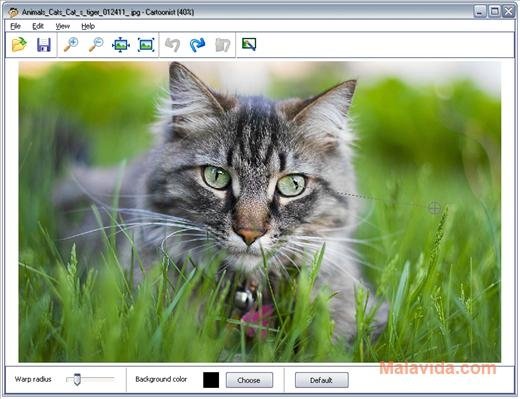Screen dimensions: 520x399
Task: Adjust the Warp radius slider handle
Action: (x=77, y=379)
